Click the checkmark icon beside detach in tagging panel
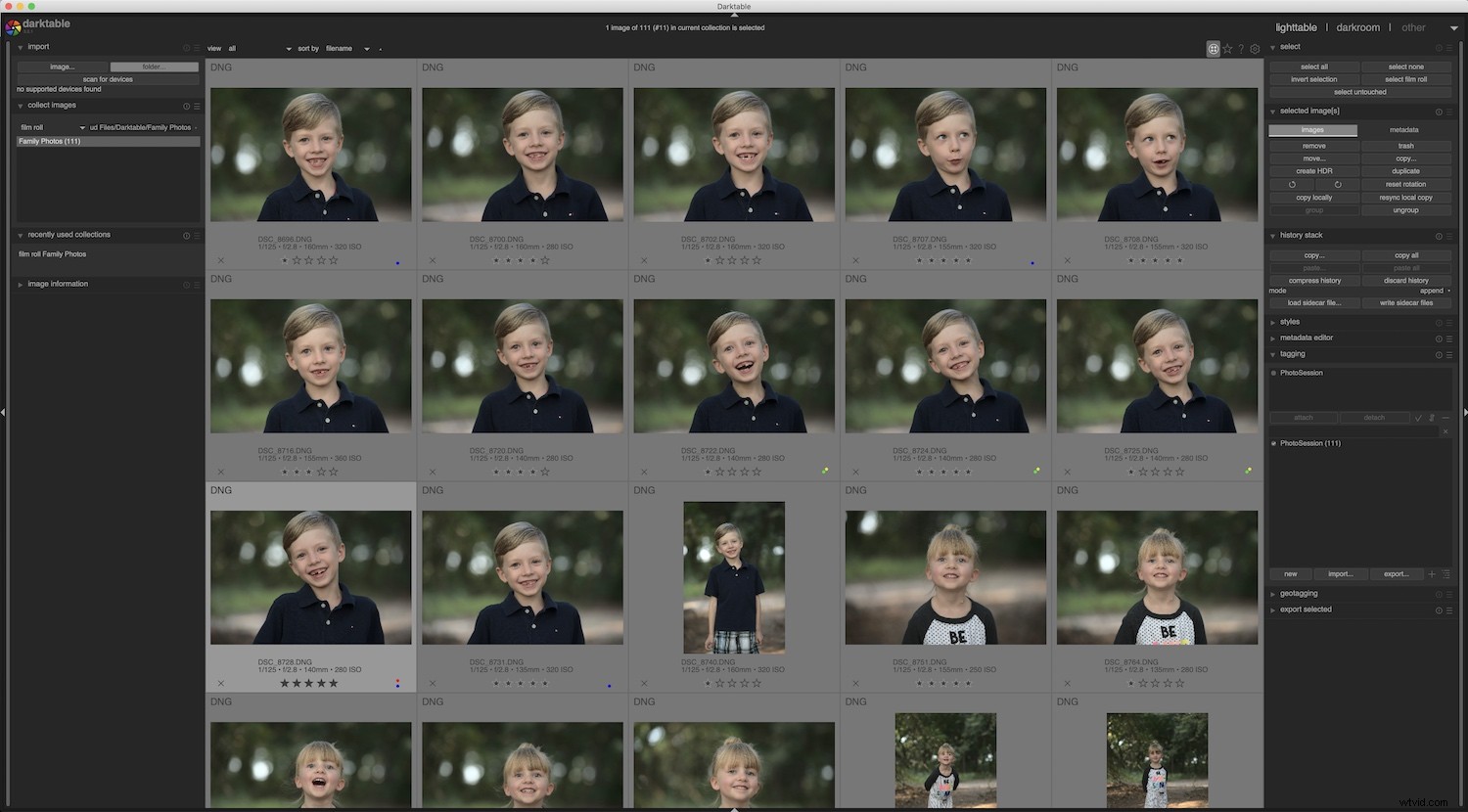This screenshot has height=812, width=1468. coord(1418,418)
